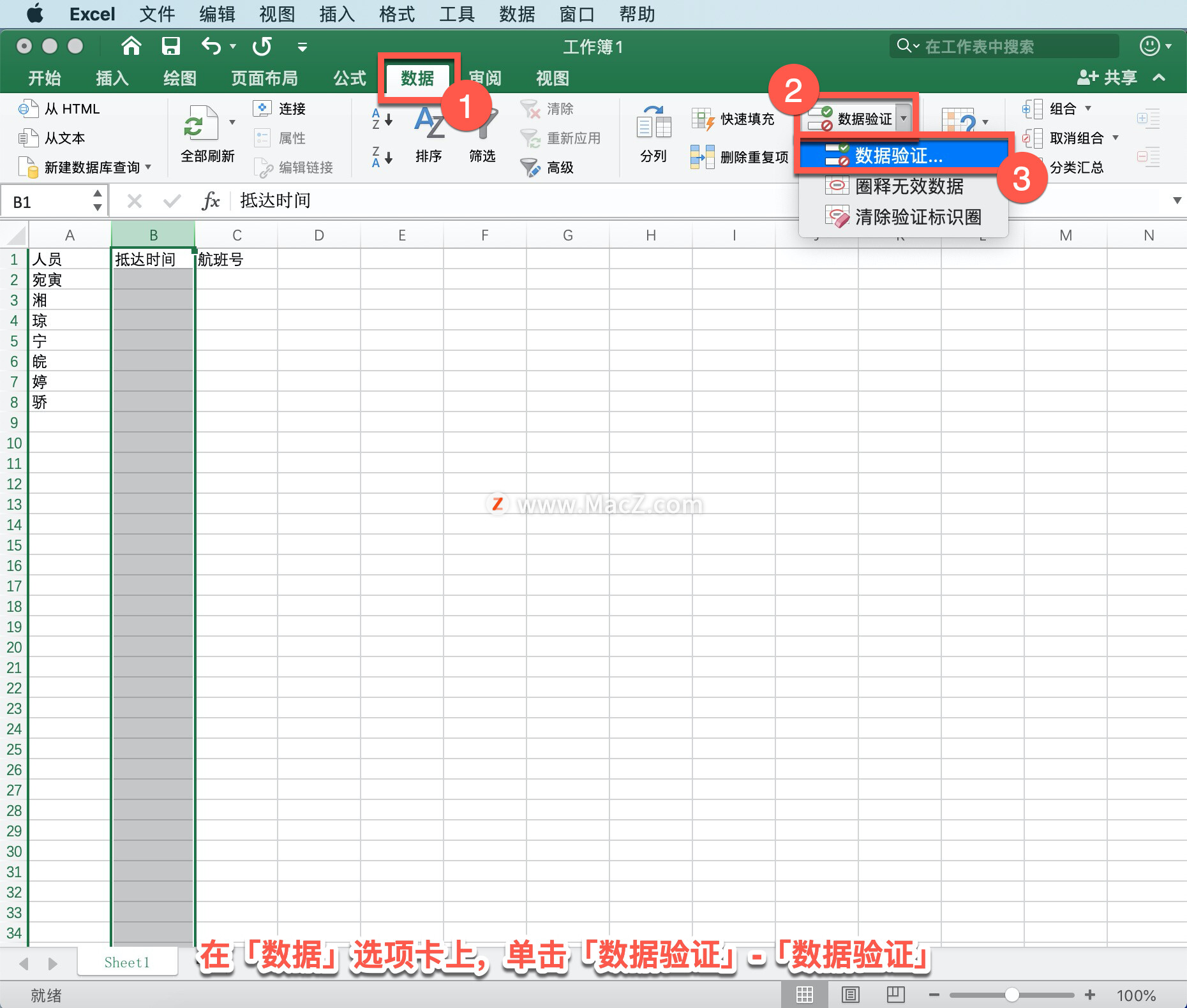Open the macOS Tools (工具) menu

click(x=457, y=14)
